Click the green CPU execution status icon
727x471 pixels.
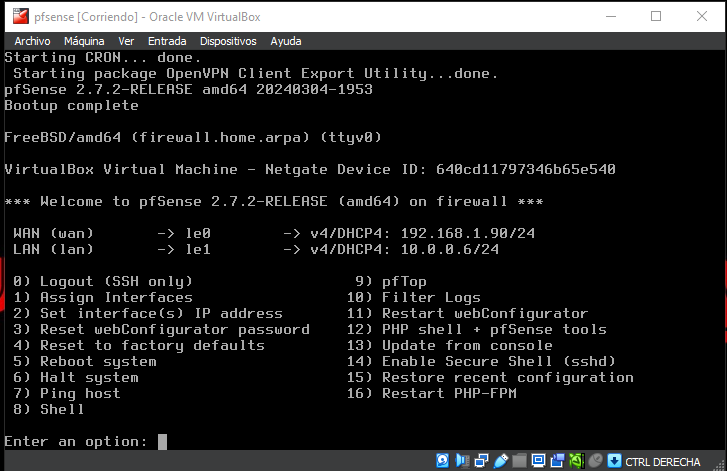[x=576, y=461]
